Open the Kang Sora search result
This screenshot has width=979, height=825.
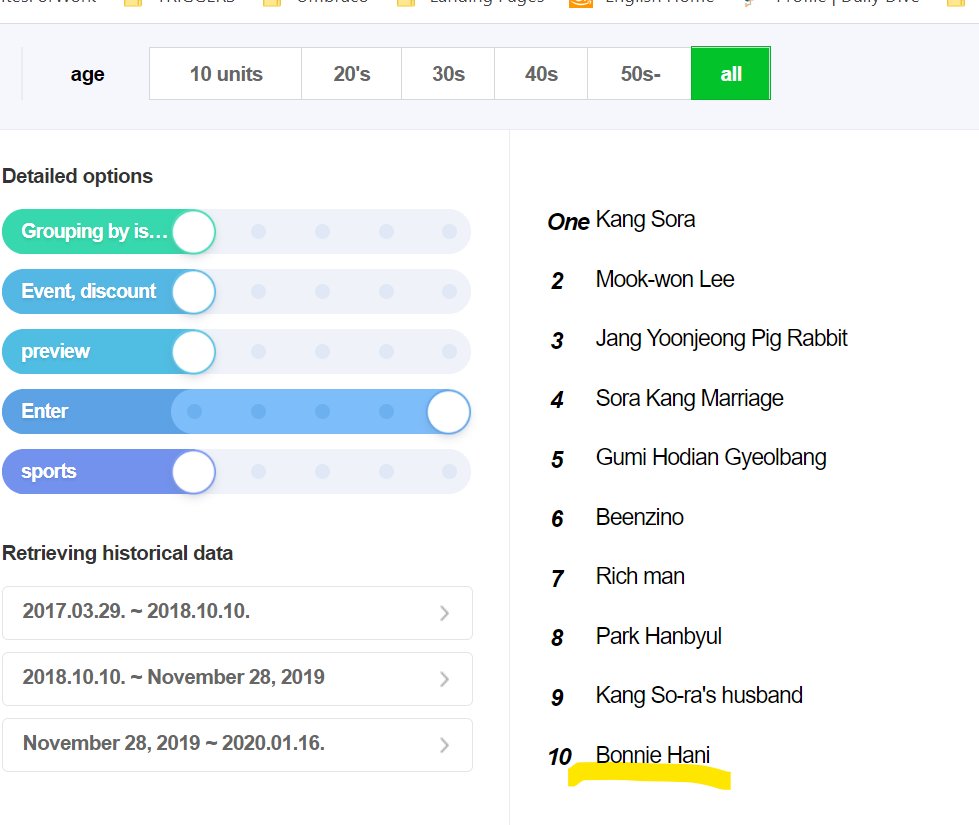[x=644, y=219]
